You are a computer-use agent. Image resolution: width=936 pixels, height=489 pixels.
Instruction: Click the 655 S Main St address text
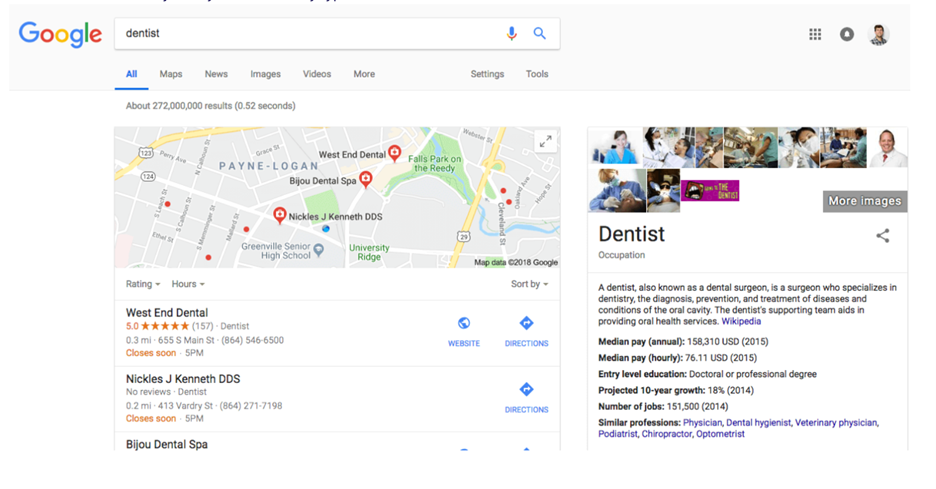pos(186,340)
